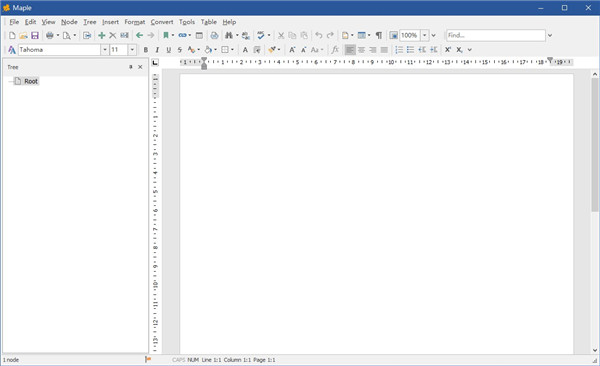Open the Convert menu
The image size is (600, 366).
tap(161, 22)
